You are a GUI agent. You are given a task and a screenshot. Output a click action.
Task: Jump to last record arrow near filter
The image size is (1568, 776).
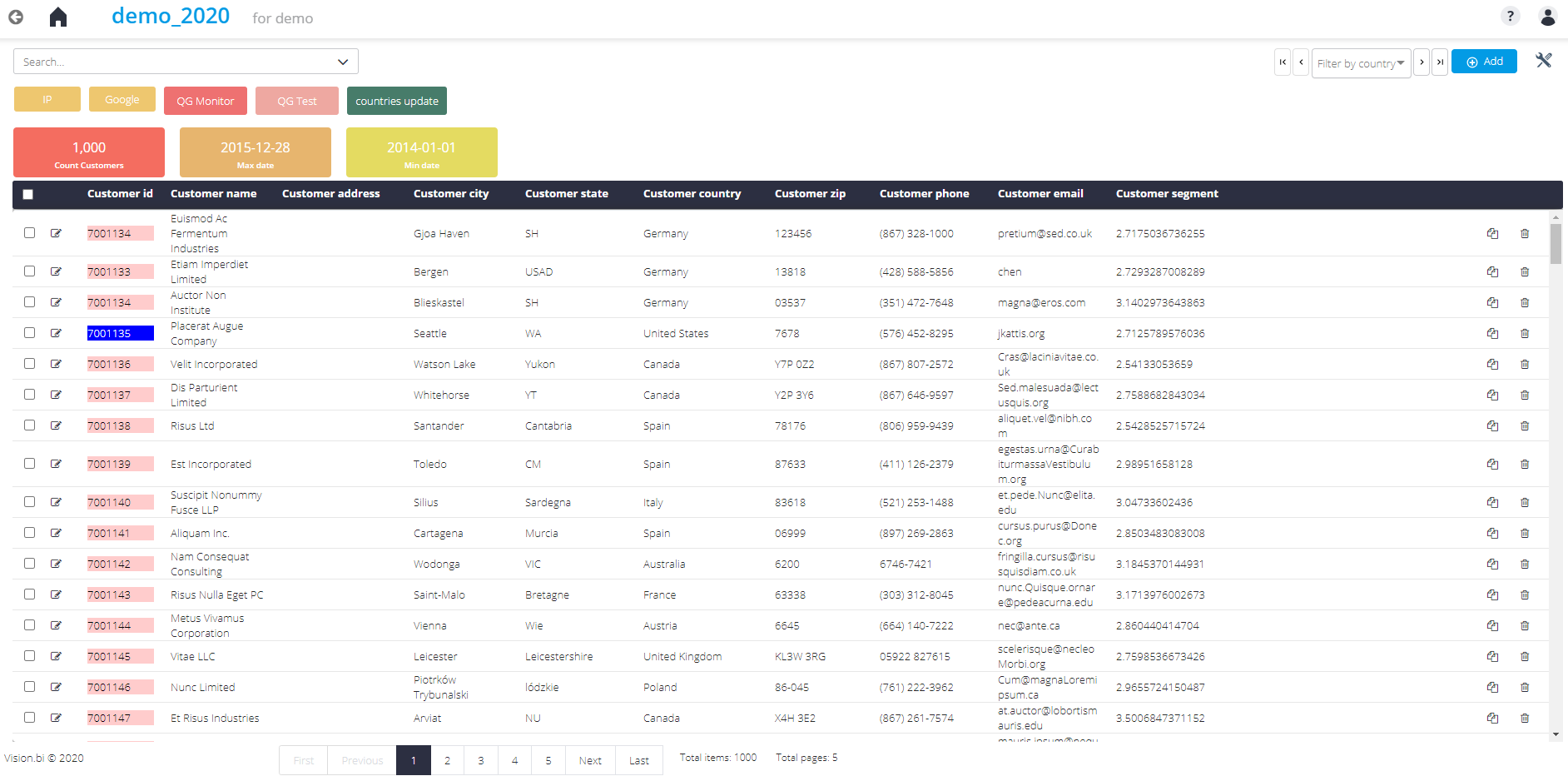point(1440,62)
